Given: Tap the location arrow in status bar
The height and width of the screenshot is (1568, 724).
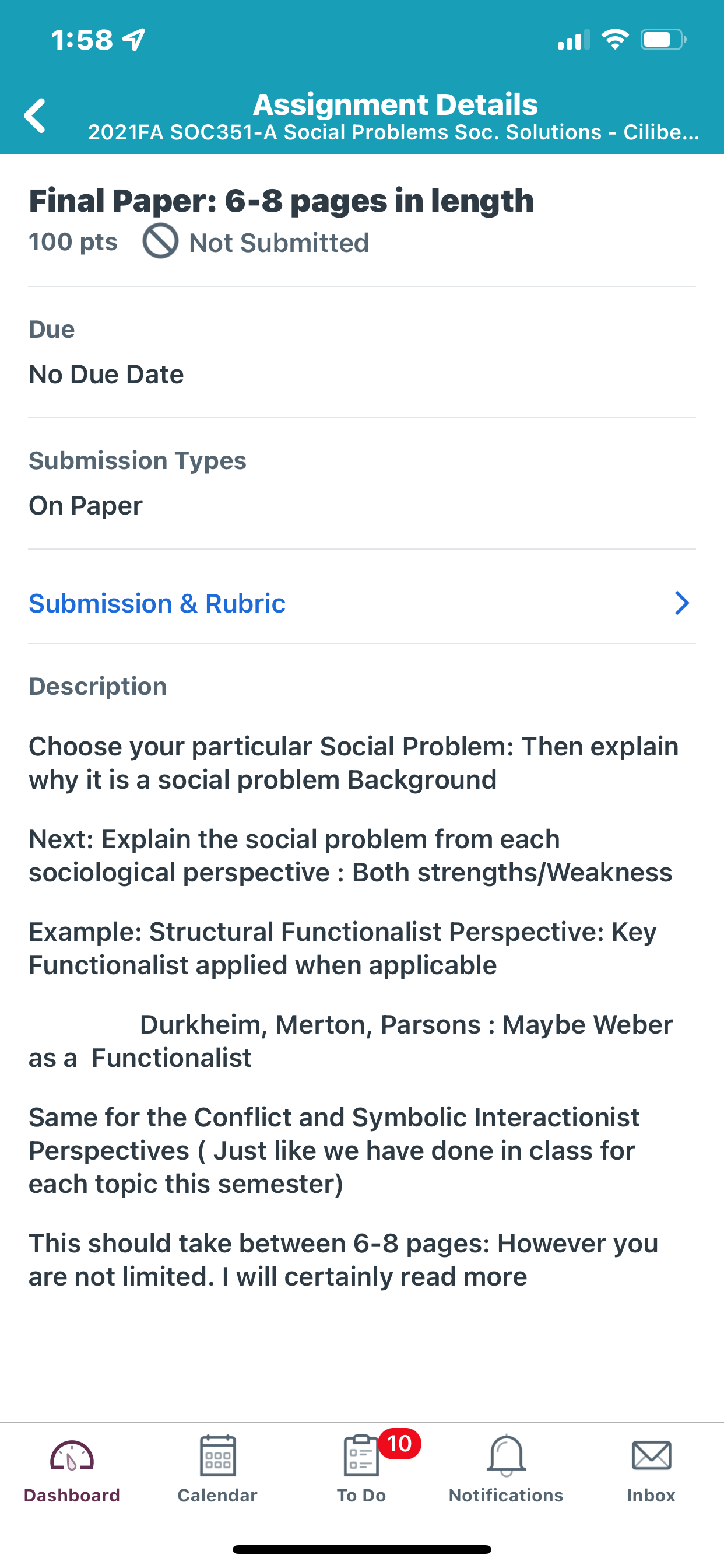Looking at the screenshot, I should [x=134, y=40].
